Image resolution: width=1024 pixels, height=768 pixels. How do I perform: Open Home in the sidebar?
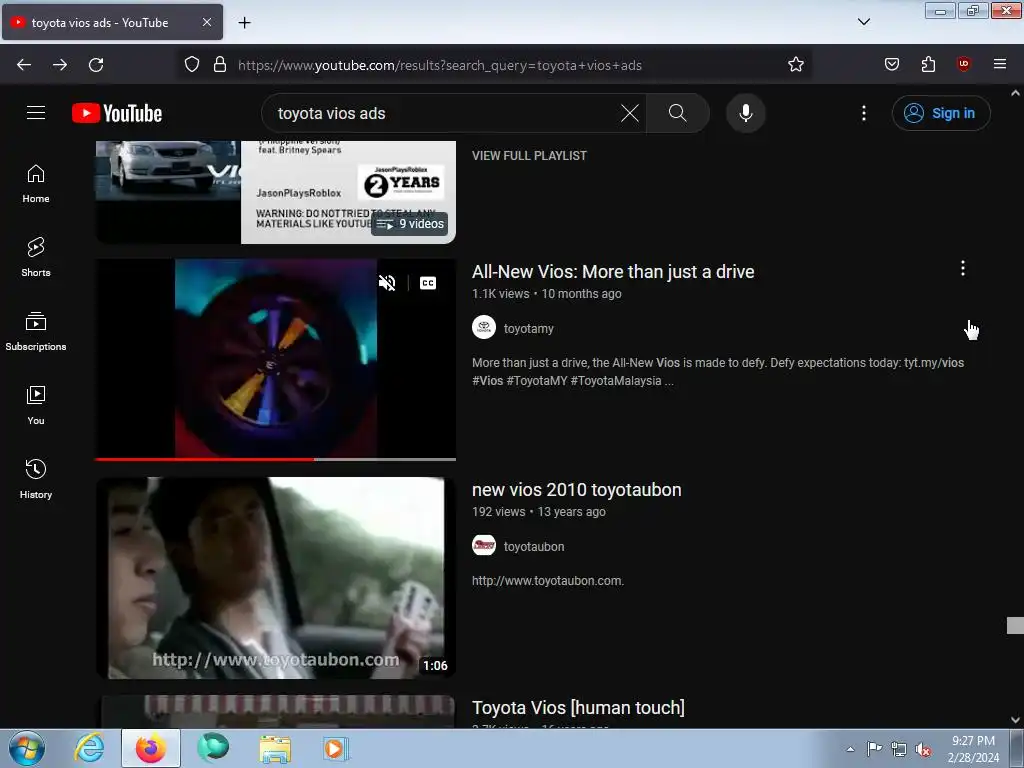point(36,184)
